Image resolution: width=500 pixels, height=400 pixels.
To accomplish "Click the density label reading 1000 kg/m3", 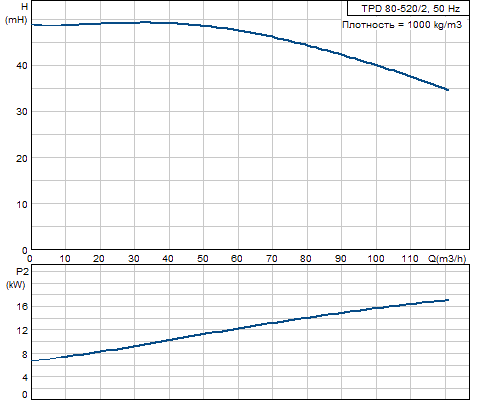I will 402,25.
